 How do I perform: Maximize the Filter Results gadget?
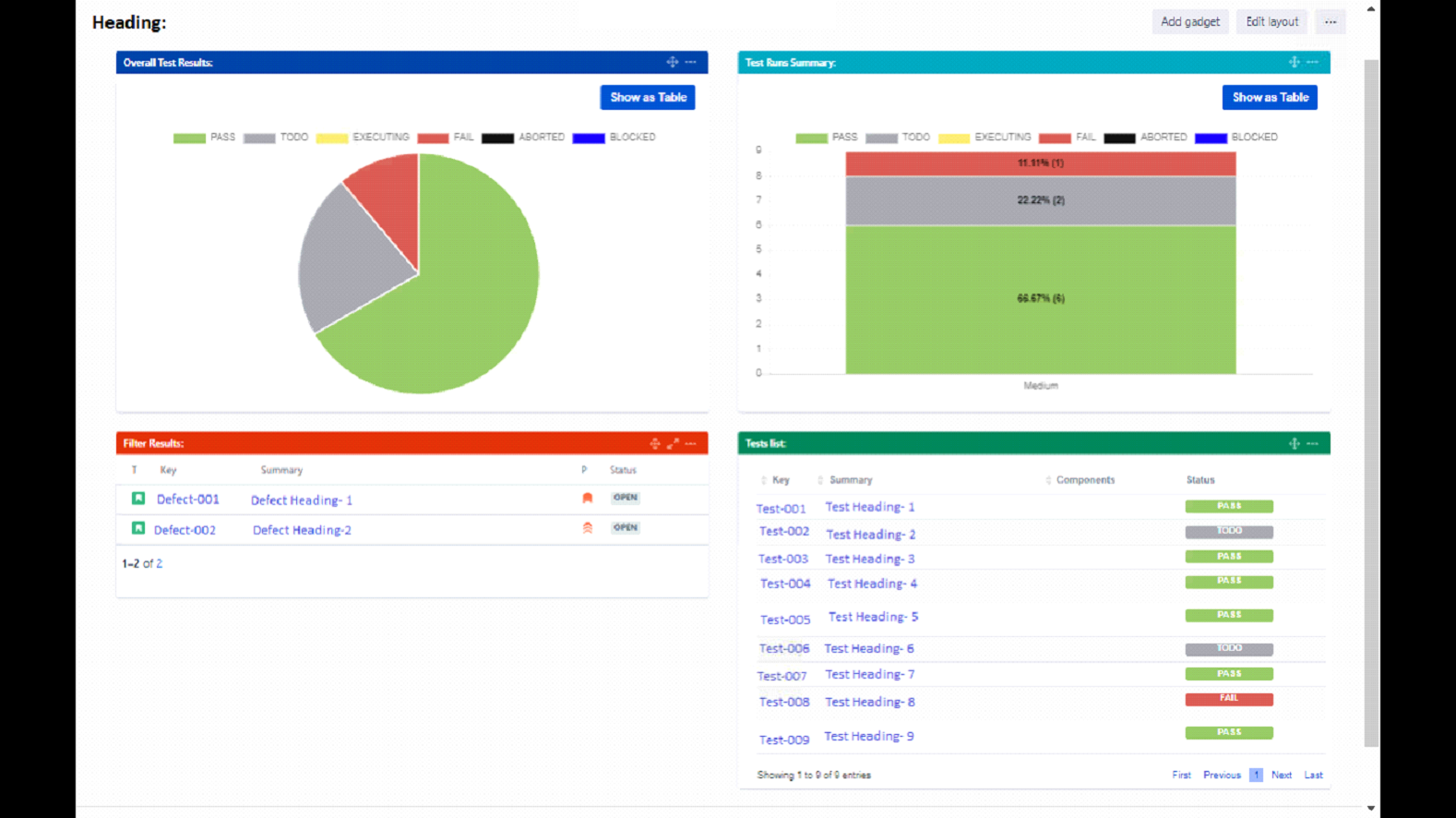point(673,444)
